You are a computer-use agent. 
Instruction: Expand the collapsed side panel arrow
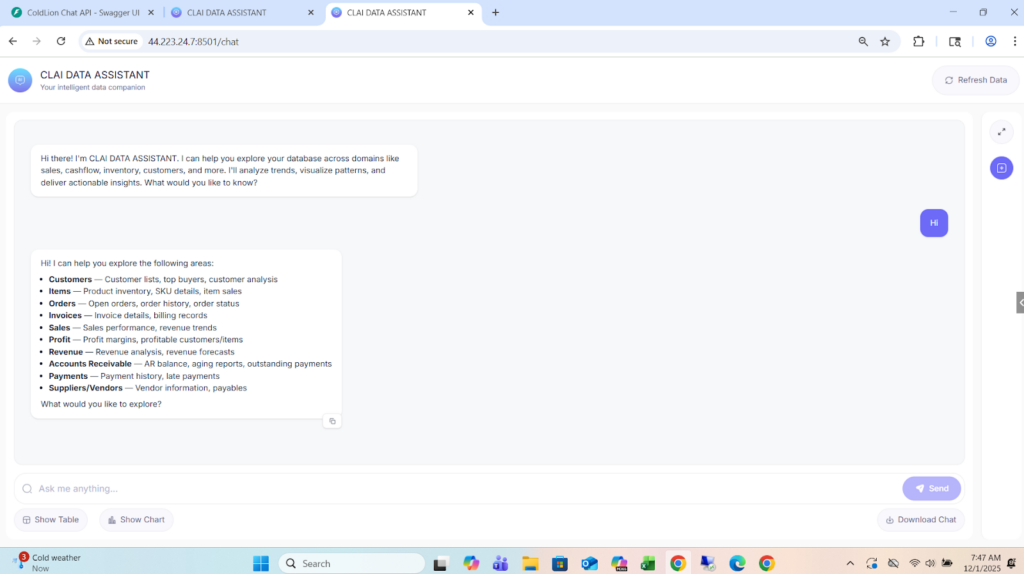tap(1019, 302)
